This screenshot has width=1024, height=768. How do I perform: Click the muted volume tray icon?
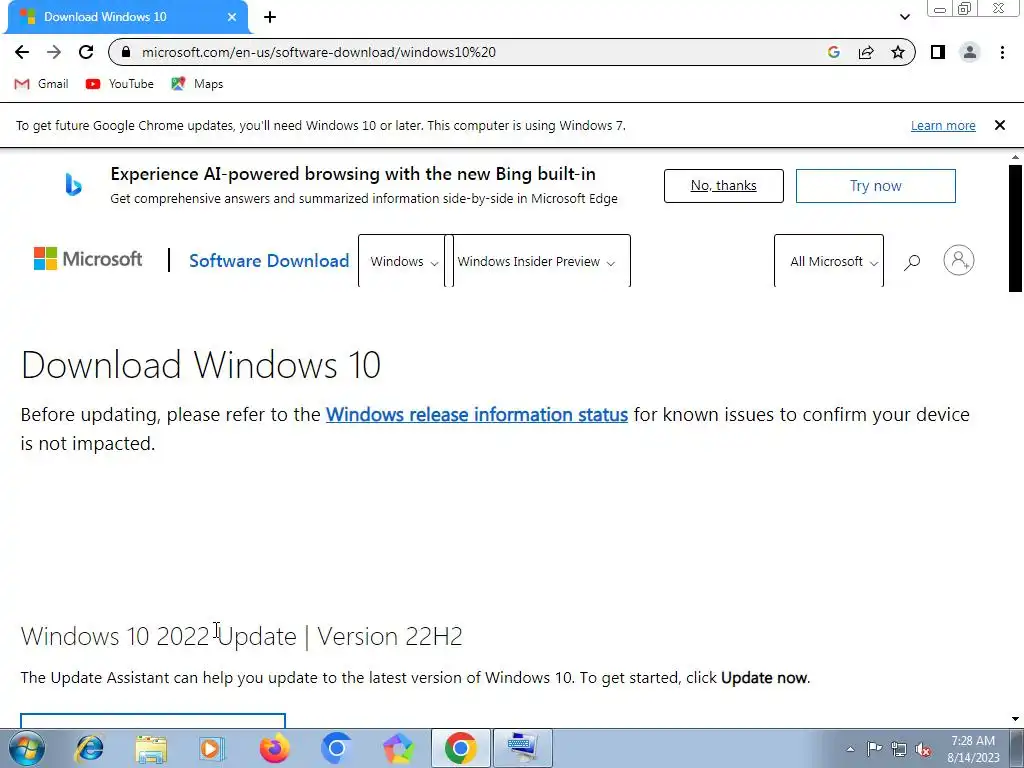(x=923, y=750)
